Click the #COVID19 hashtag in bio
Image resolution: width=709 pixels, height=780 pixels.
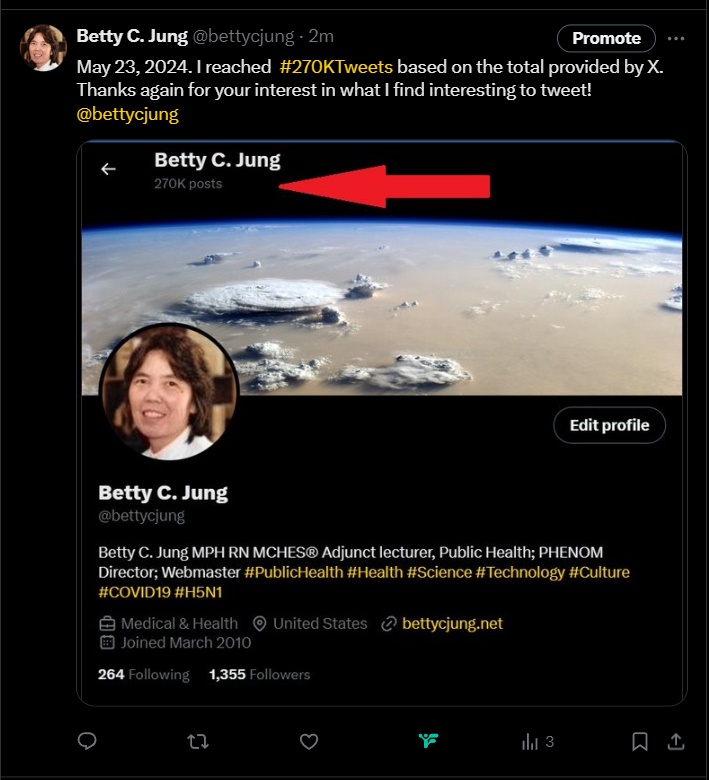coord(134,592)
